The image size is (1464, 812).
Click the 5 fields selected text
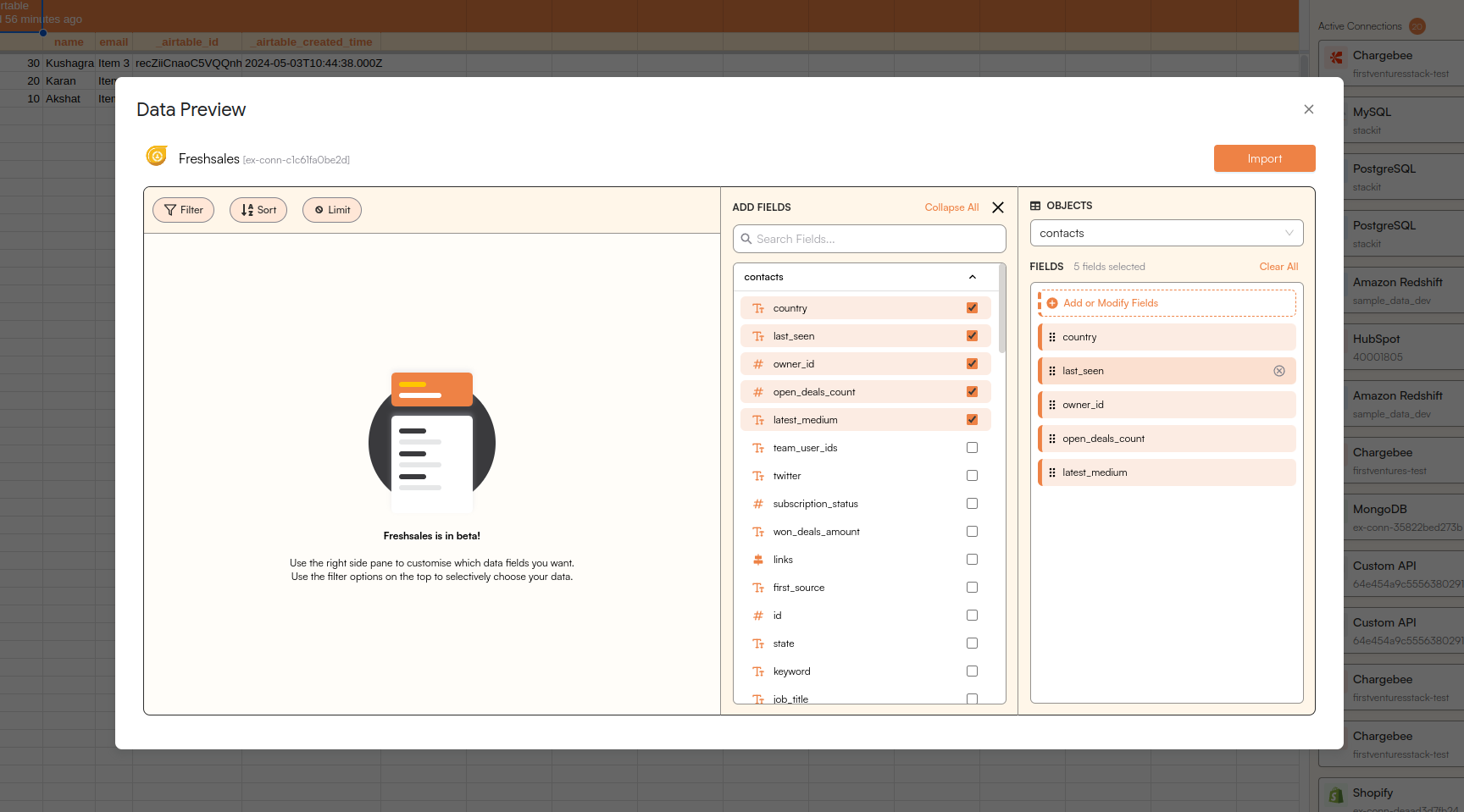tap(1109, 267)
